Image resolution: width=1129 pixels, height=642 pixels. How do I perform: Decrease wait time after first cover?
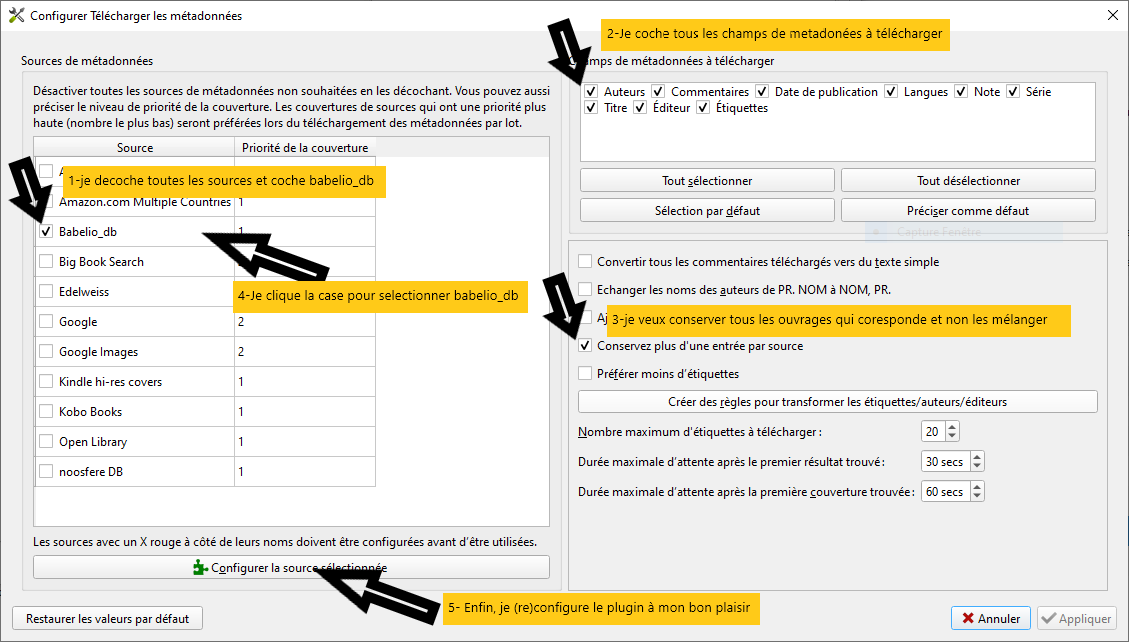pos(977,497)
